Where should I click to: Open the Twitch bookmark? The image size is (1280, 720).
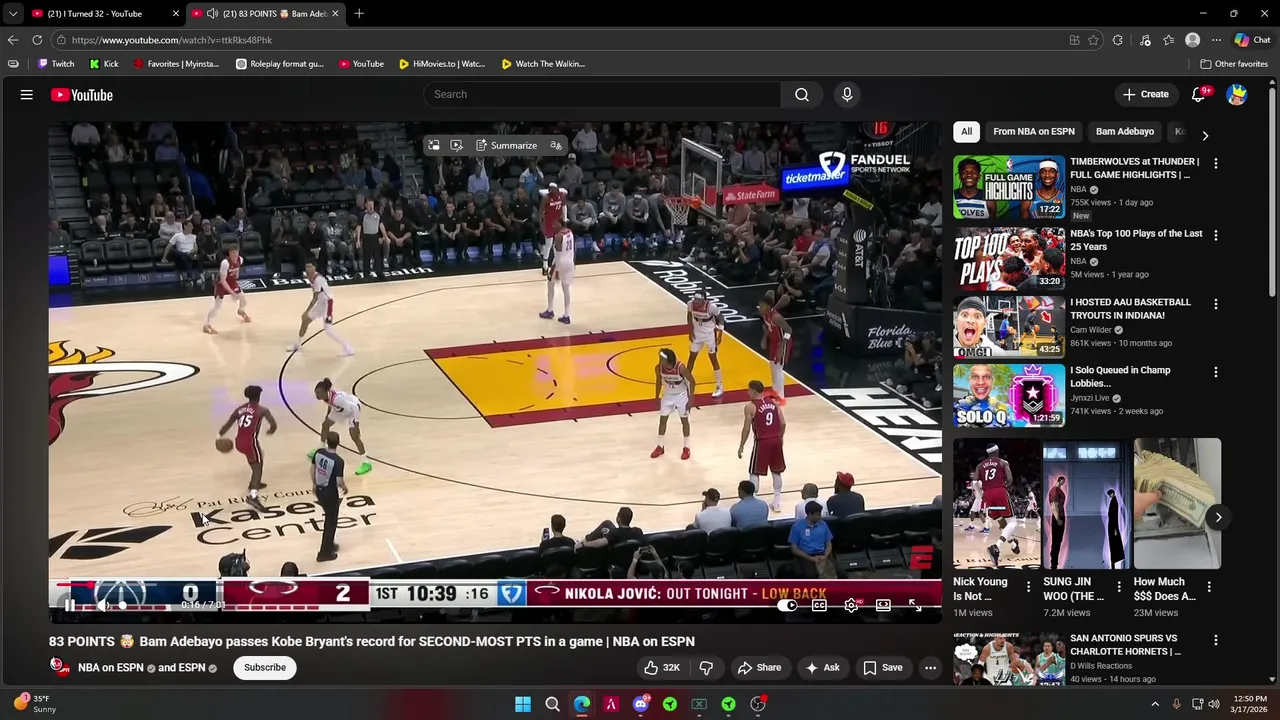pyautogui.click(x=56, y=64)
